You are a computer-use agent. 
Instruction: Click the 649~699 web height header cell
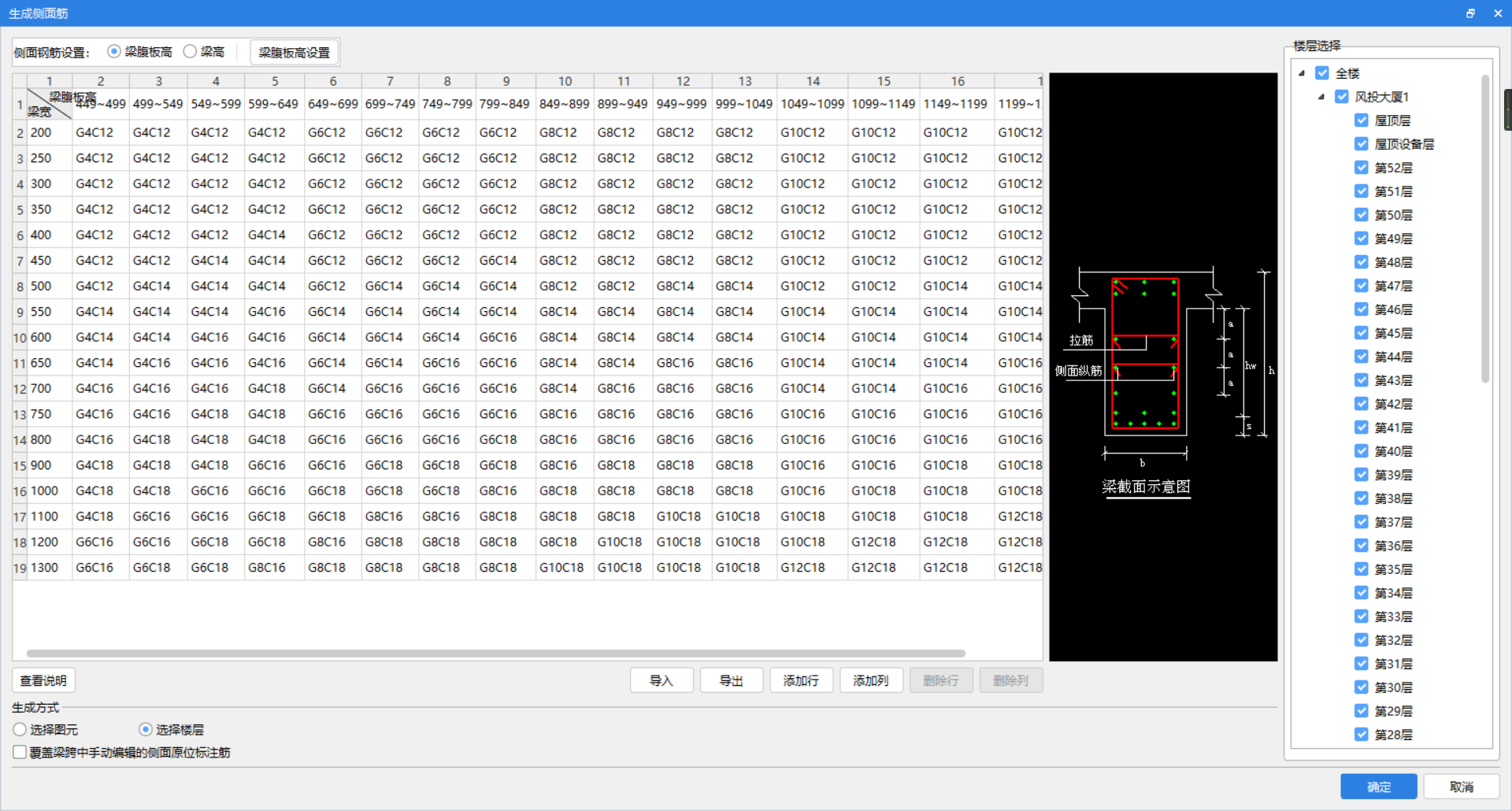(x=333, y=104)
